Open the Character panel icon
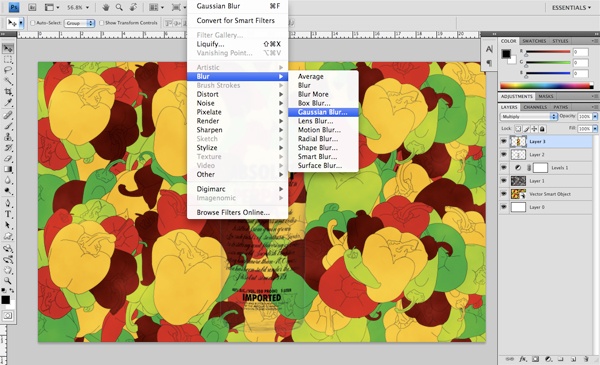The height and width of the screenshot is (365, 600). [x=489, y=49]
